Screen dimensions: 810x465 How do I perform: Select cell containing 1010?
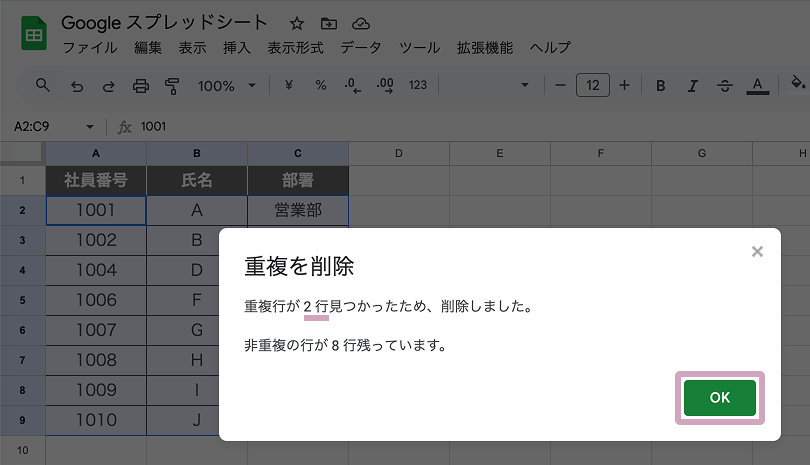click(x=96, y=420)
